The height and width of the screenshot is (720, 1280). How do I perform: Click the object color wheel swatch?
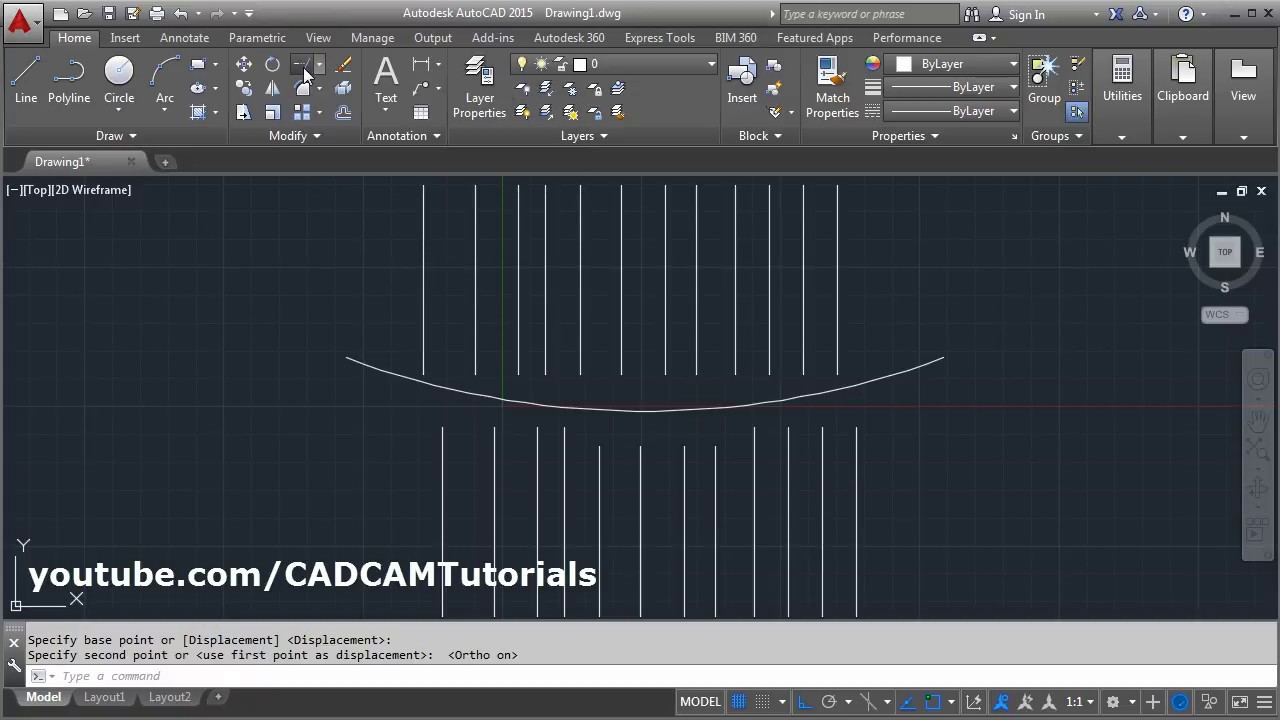(873, 64)
